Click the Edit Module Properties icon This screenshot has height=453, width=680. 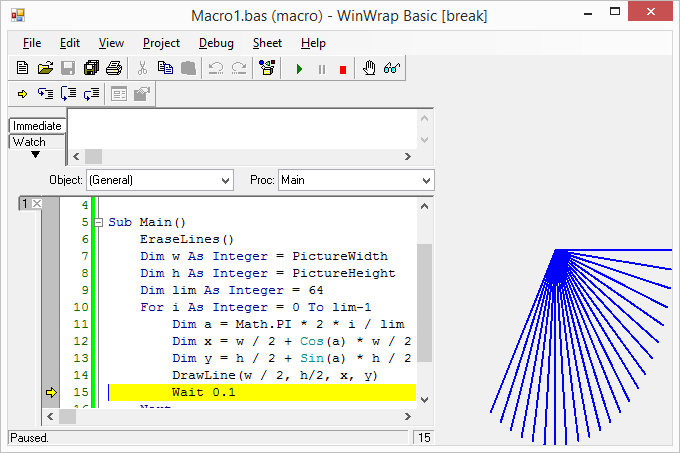point(142,94)
